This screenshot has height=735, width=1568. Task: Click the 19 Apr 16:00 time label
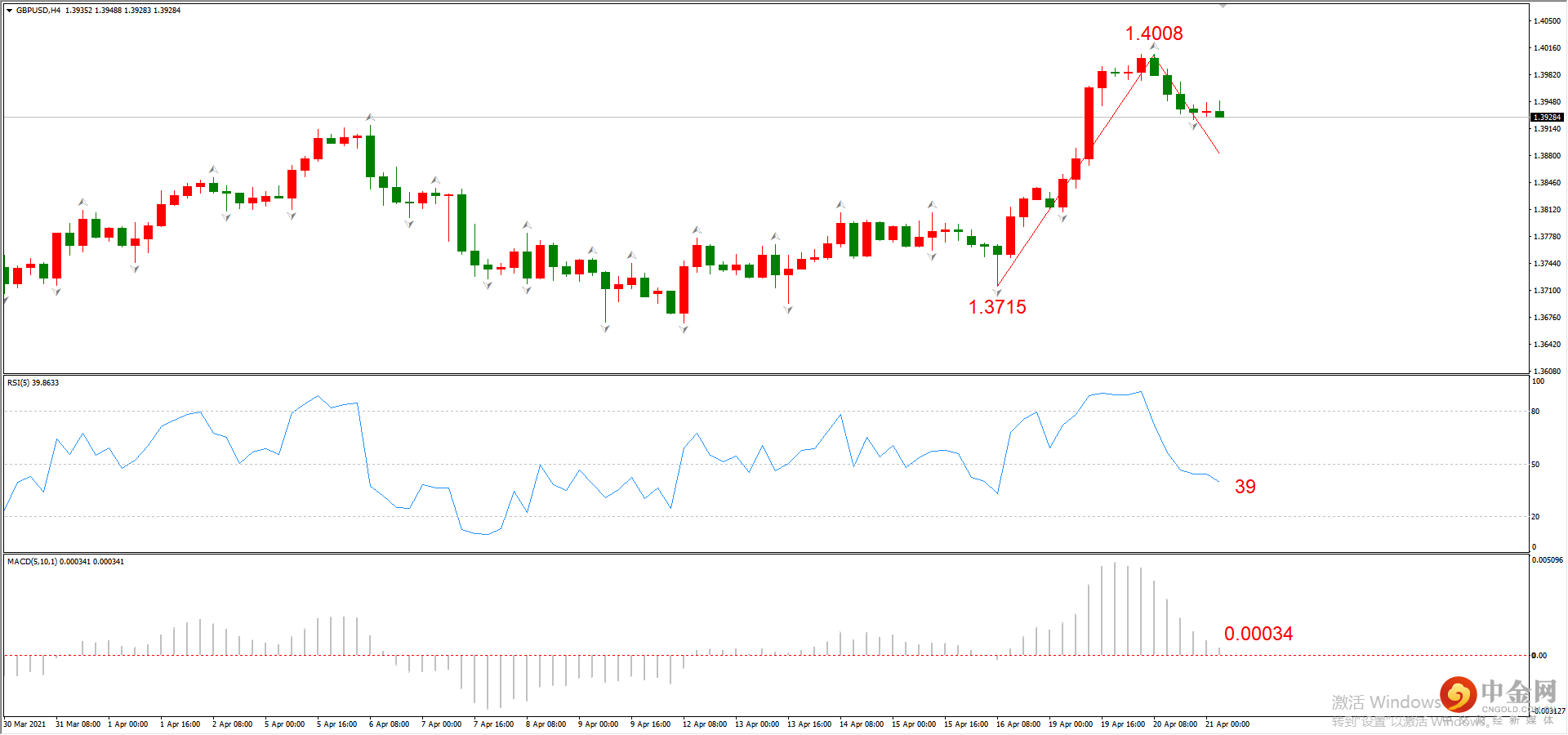1123,724
